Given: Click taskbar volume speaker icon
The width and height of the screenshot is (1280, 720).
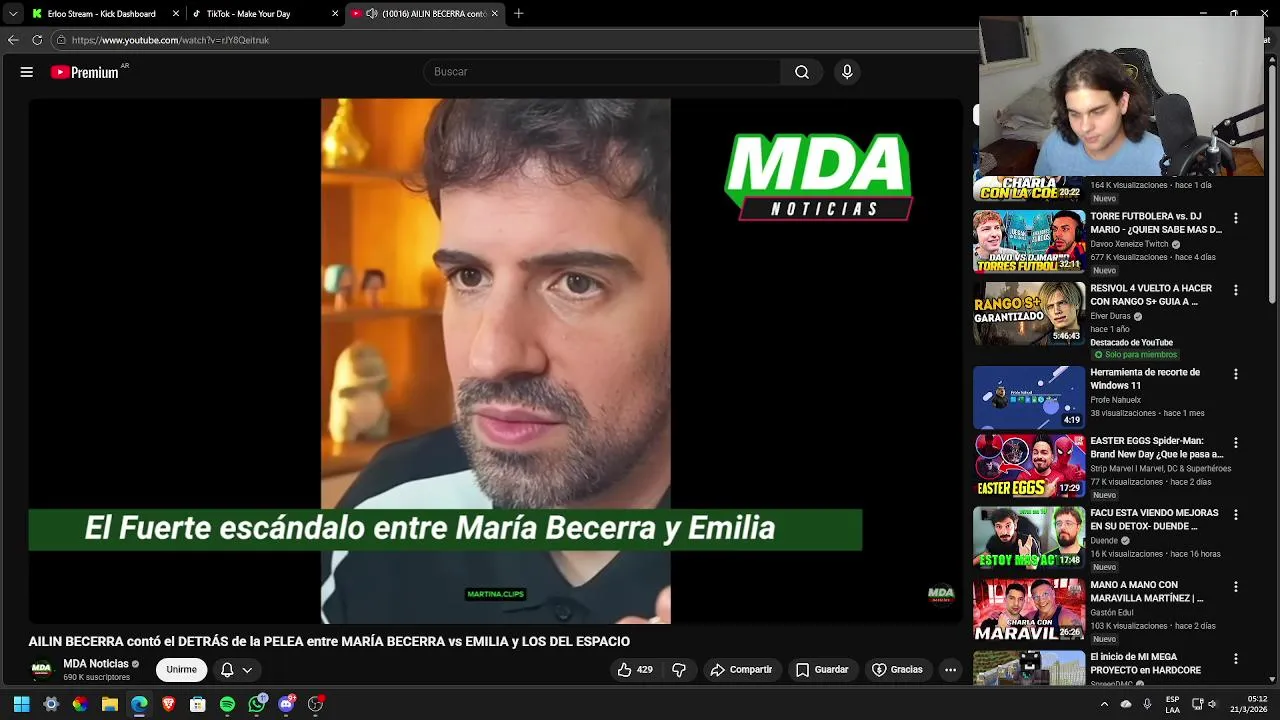Looking at the screenshot, I should [x=1212, y=704].
